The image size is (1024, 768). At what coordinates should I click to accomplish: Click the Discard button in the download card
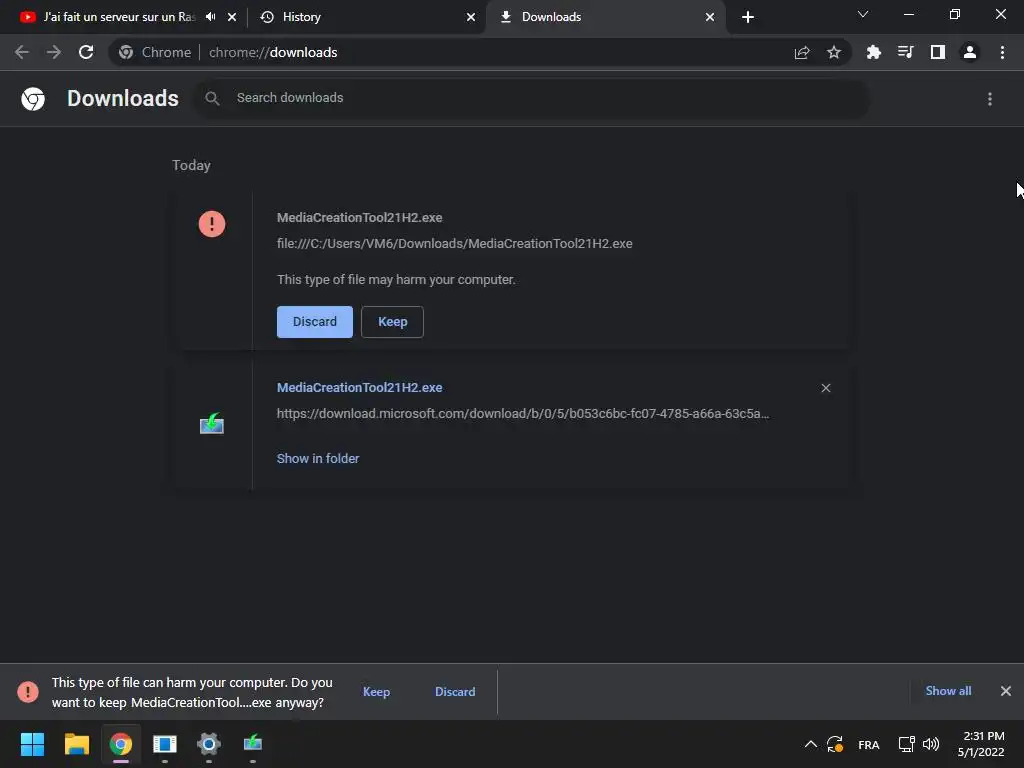coord(314,322)
